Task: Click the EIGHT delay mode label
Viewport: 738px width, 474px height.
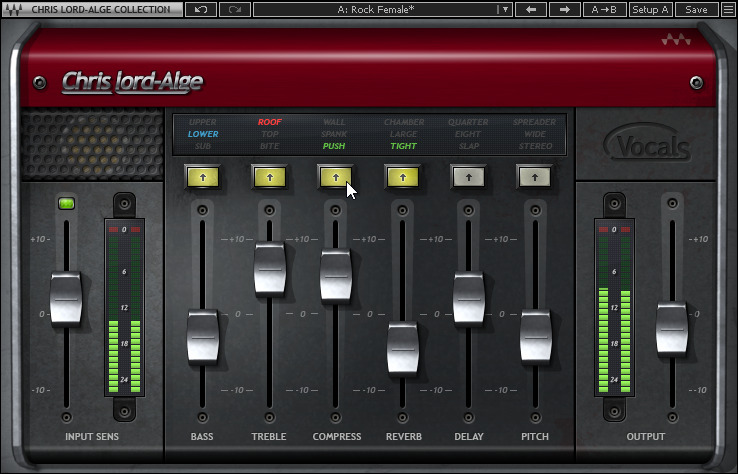Action: [x=468, y=134]
